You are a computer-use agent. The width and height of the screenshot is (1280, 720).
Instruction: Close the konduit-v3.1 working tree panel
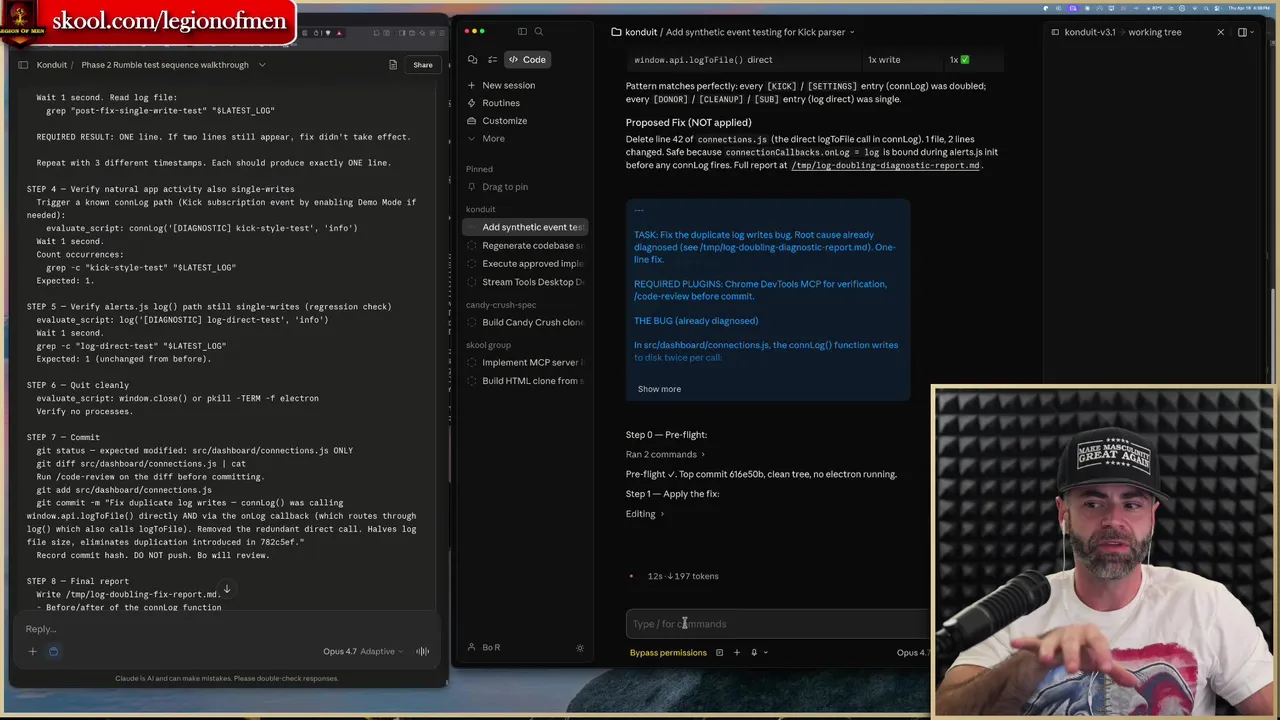(1220, 32)
